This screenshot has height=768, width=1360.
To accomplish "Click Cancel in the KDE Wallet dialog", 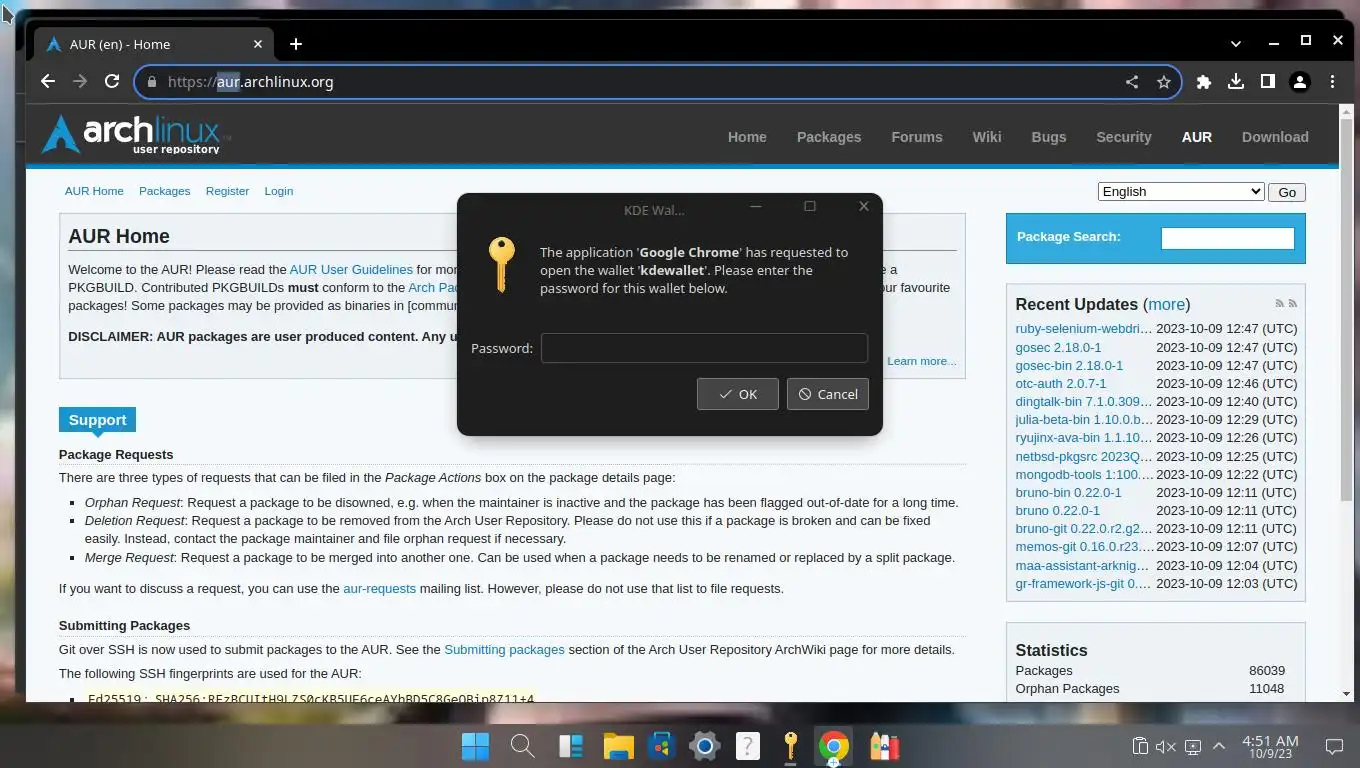I will (x=828, y=394).
